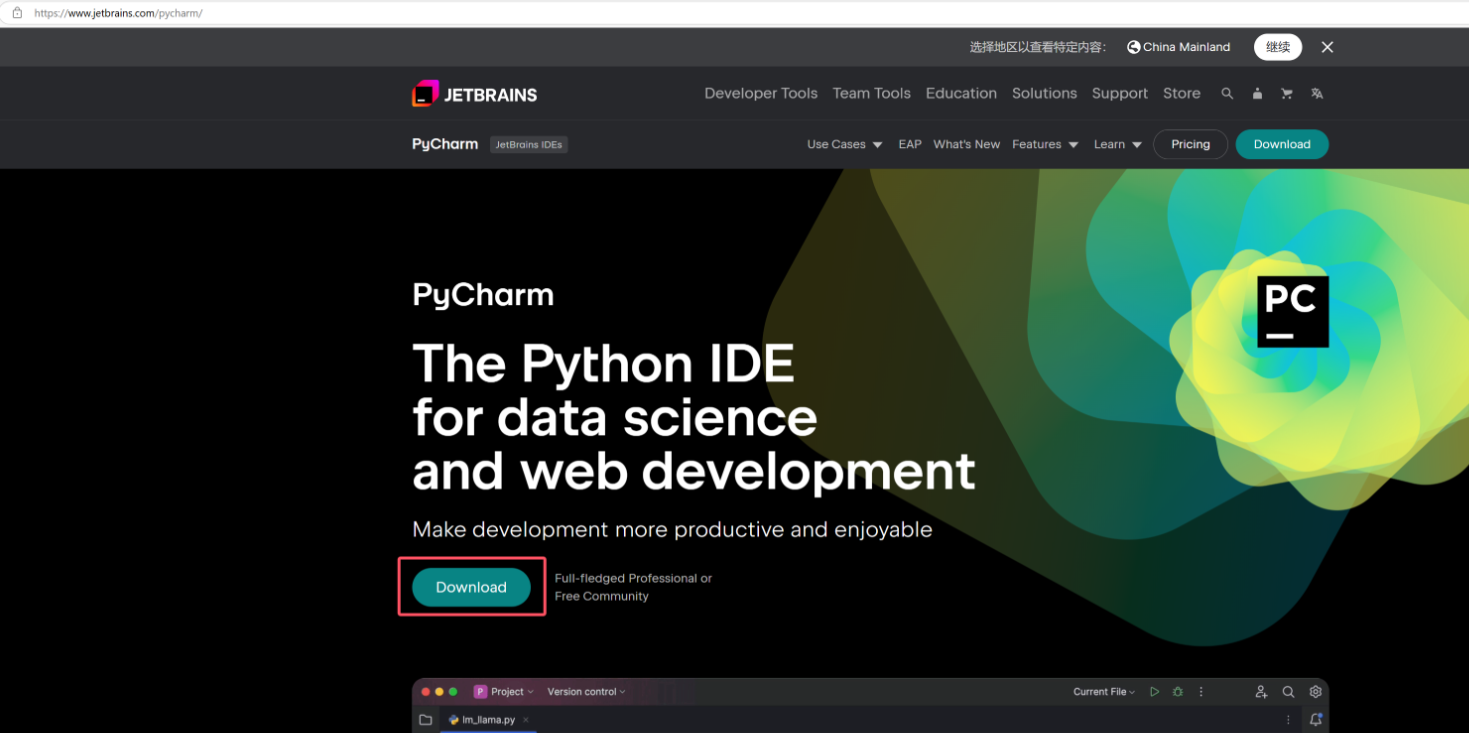Click 'Make development more productive and enjoyable' text
Image resolution: width=1469 pixels, height=733 pixels.
point(672,529)
